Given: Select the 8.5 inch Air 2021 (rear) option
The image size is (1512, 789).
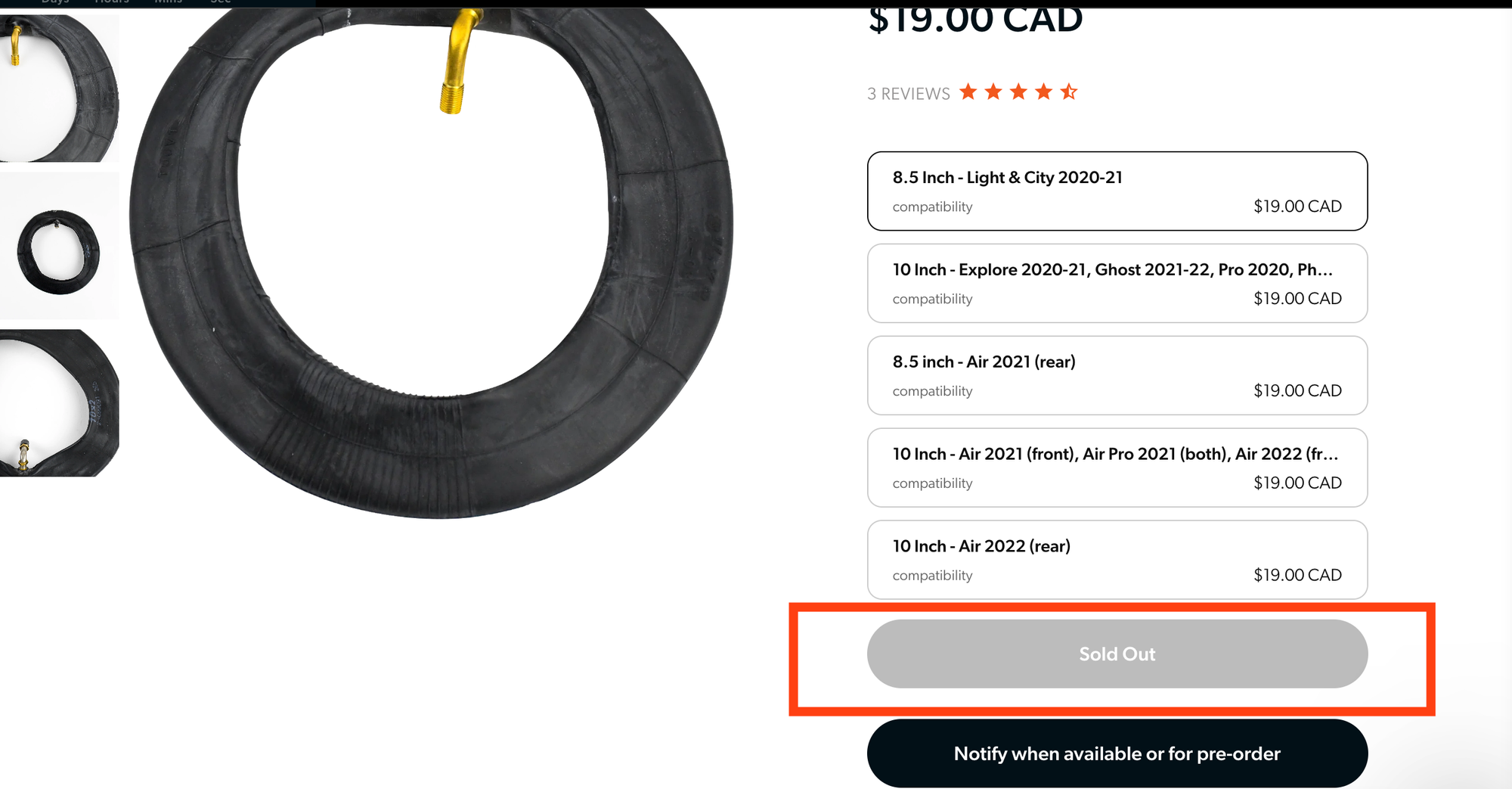Looking at the screenshot, I should tap(1117, 375).
